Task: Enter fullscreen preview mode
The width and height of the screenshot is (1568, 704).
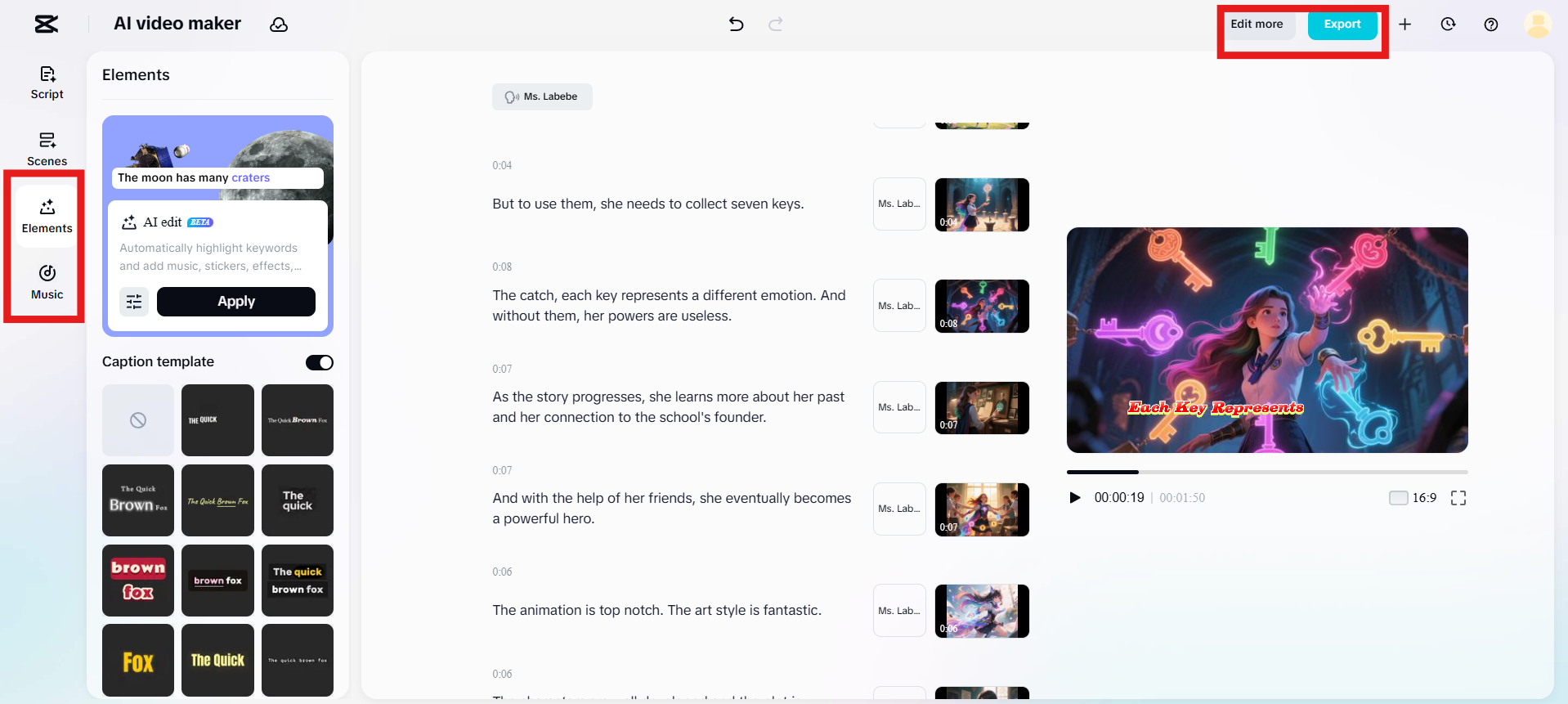Action: [x=1458, y=498]
